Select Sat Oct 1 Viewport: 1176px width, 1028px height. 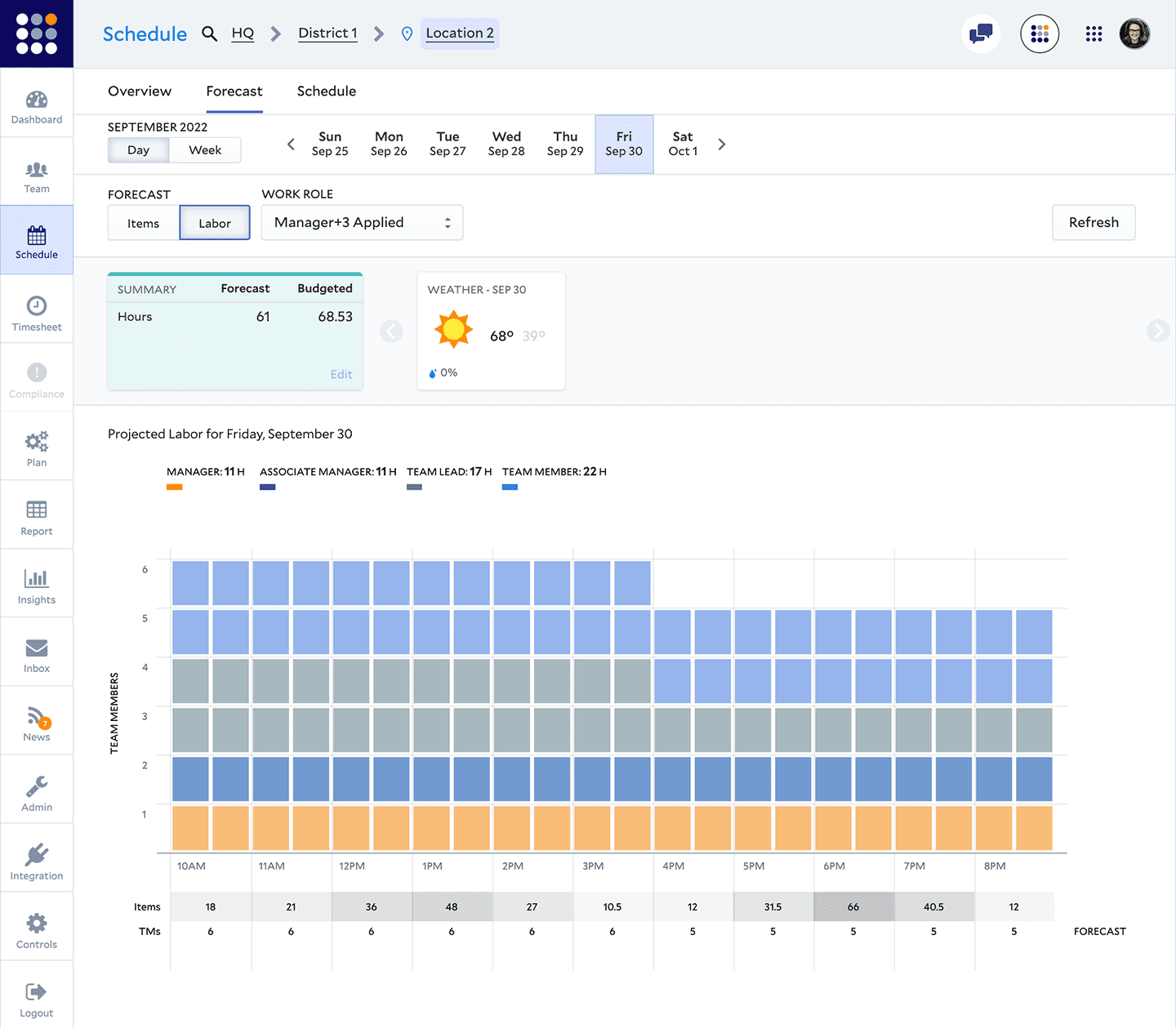(683, 144)
